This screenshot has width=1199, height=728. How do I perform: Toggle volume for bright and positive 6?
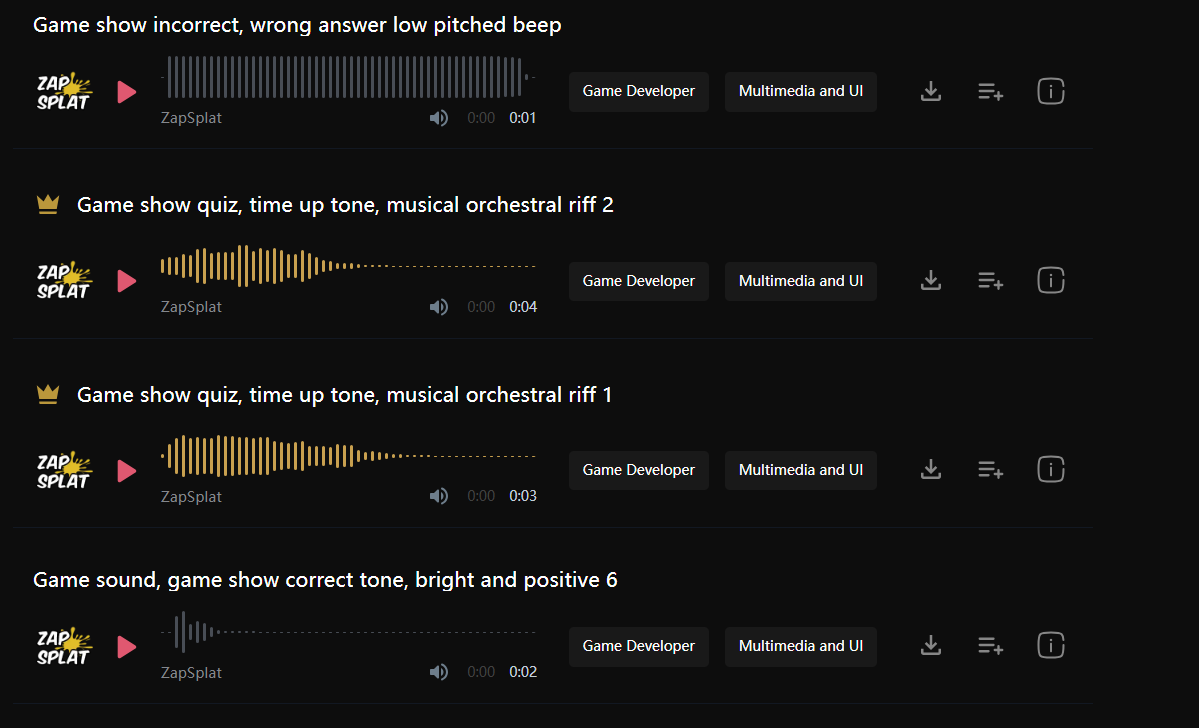pyautogui.click(x=439, y=672)
